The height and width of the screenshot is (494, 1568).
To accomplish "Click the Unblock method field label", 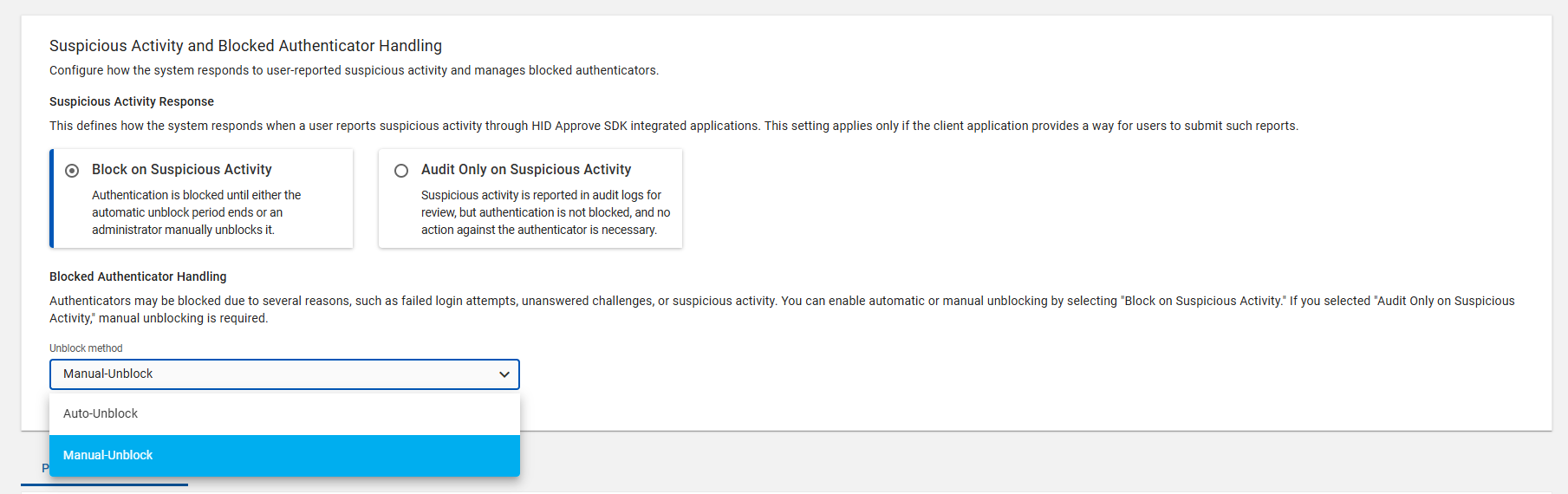I will click(x=86, y=348).
